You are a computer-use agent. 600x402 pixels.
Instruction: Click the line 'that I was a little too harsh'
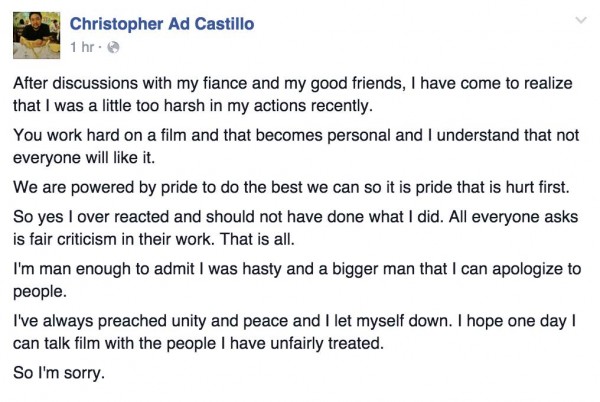(193, 106)
